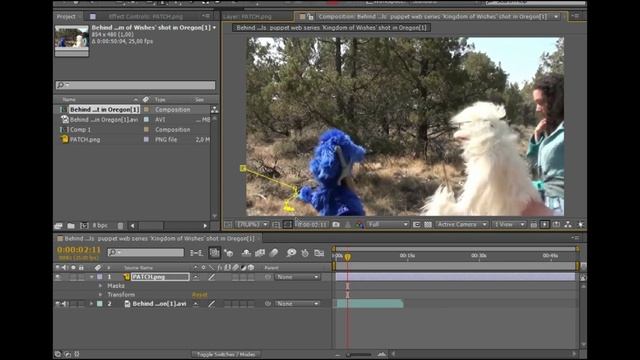Toggle hide shy layers icon
Viewport: 640px width, 360px height.
(x=246, y=253)
